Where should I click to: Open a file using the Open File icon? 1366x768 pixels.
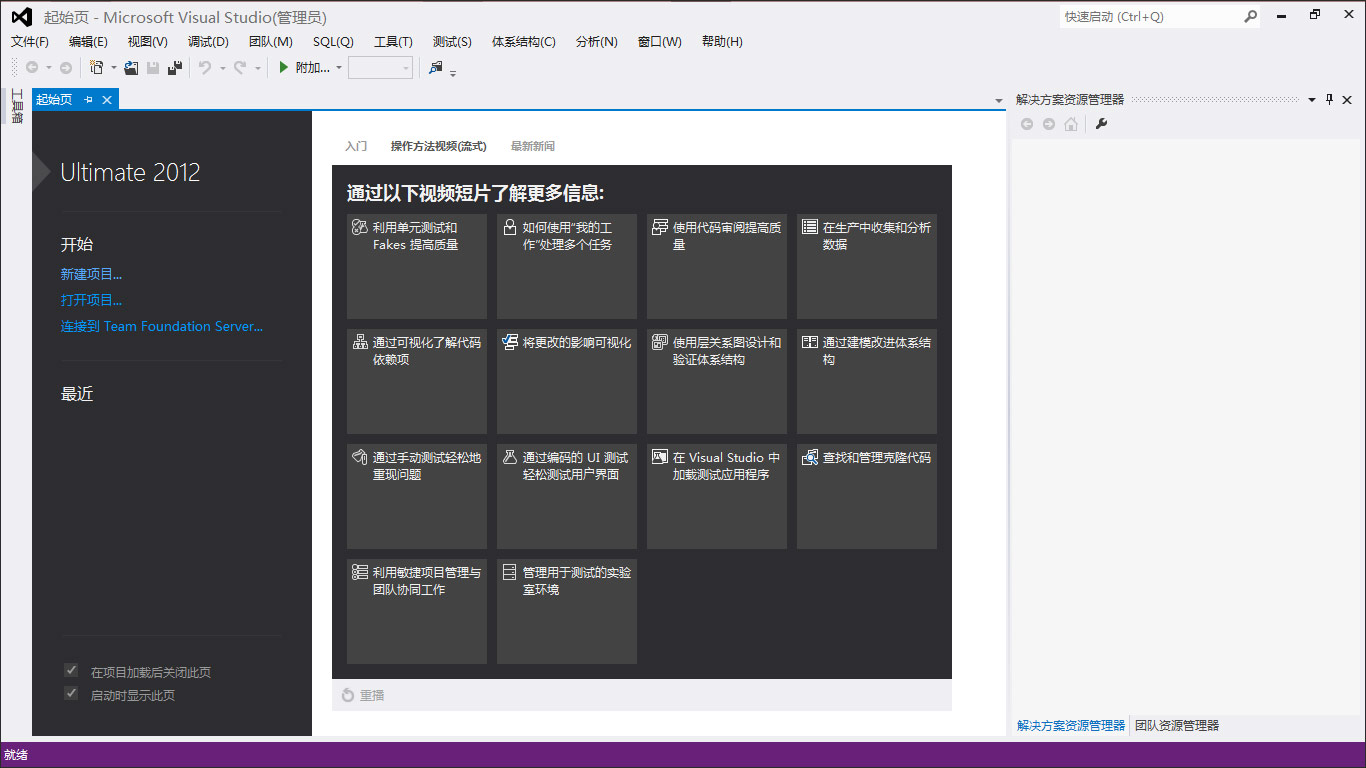click(133, 68)
